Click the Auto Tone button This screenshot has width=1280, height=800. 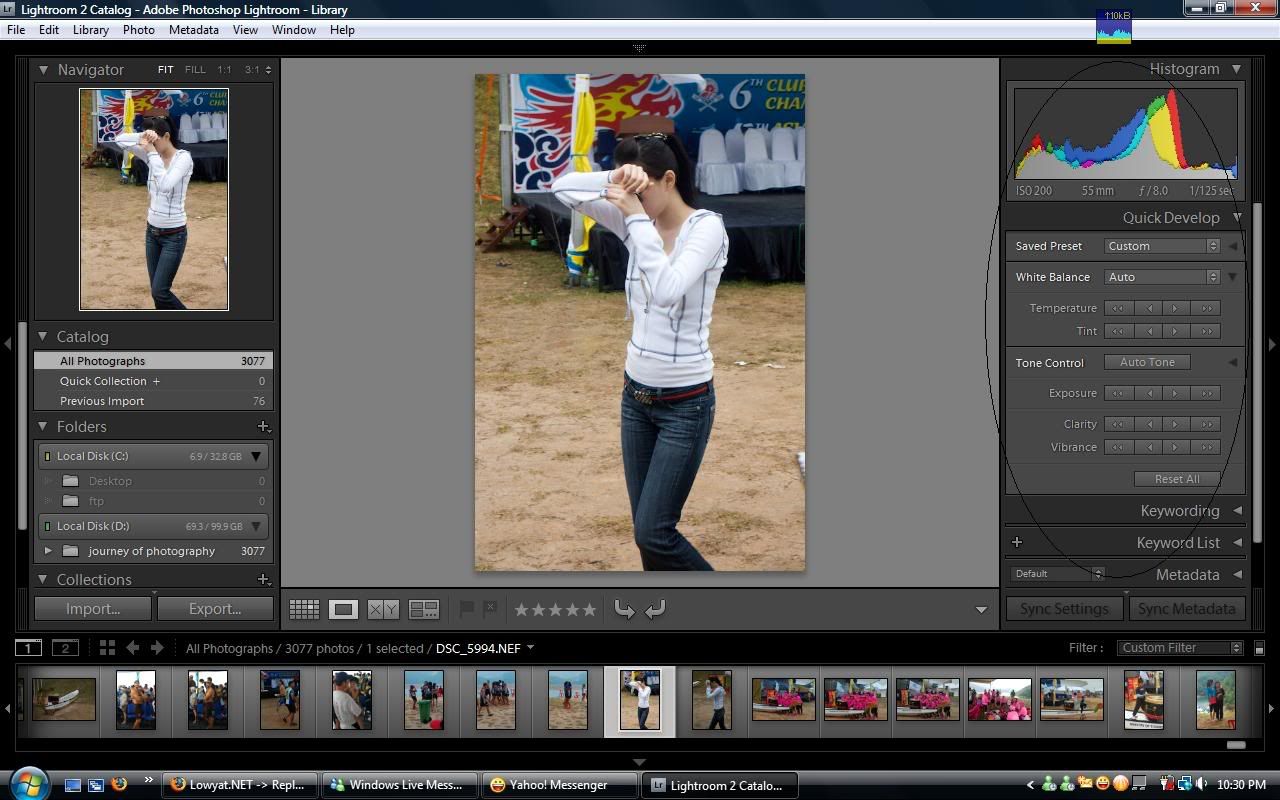[x=1147, y=362]
